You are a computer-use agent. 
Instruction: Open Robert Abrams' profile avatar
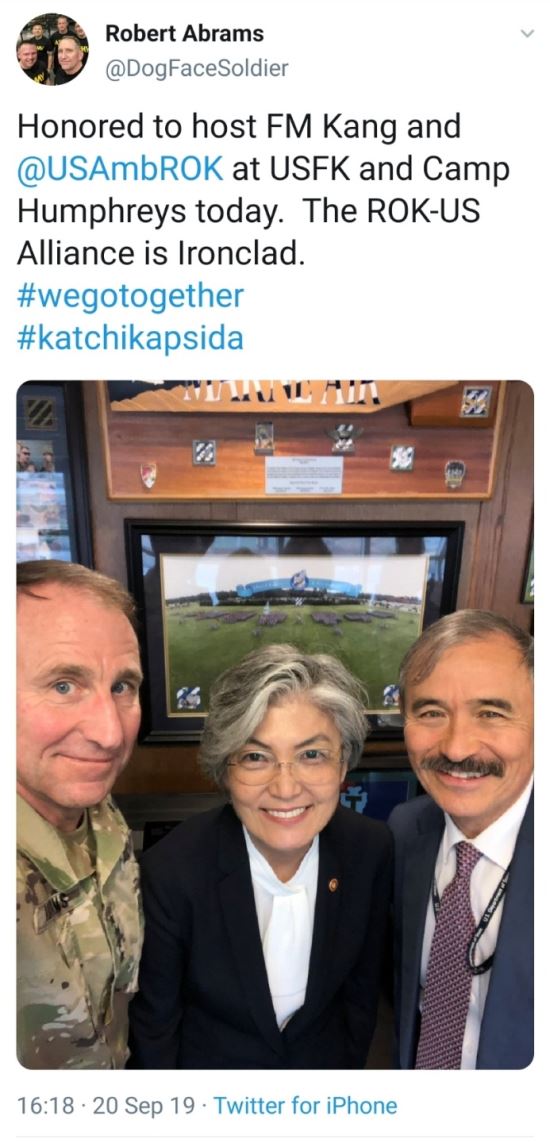point(52,49)
